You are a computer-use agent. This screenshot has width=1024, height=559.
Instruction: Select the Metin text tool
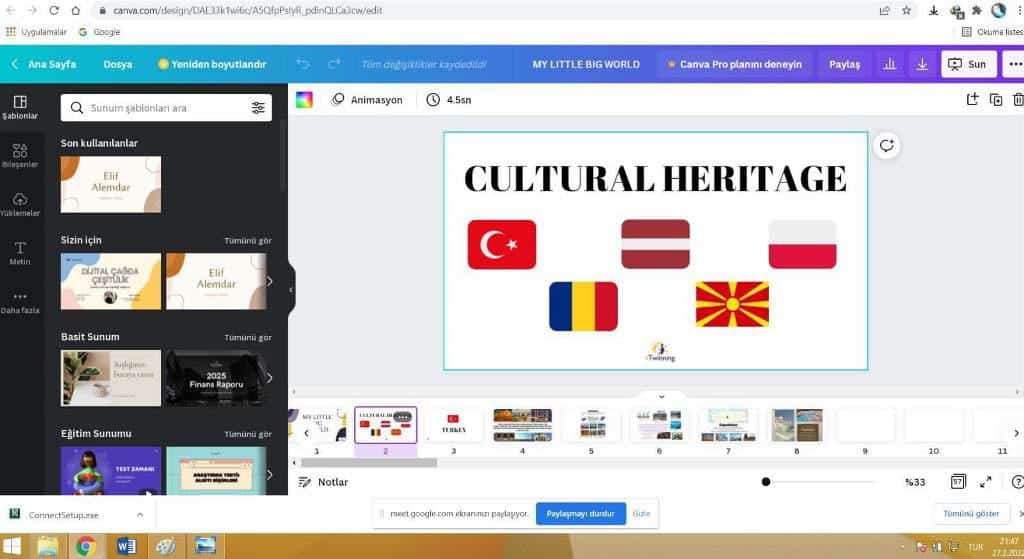pos(20,253)
